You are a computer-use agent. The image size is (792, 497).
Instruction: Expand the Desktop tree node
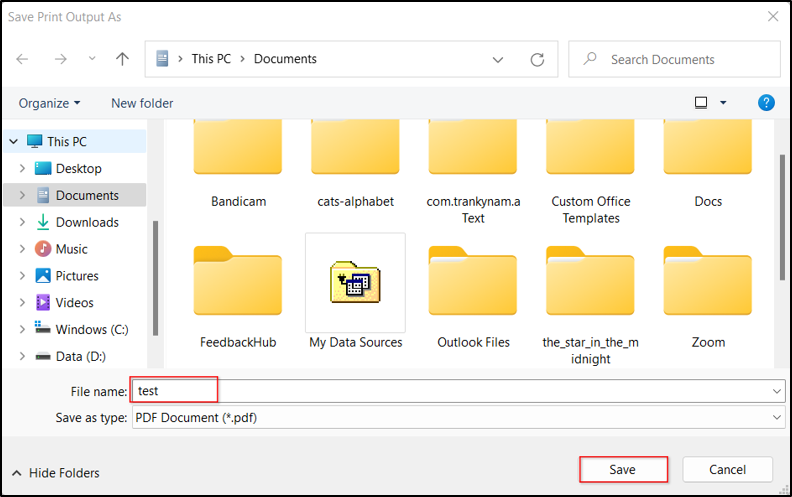(x=22, y=168)
